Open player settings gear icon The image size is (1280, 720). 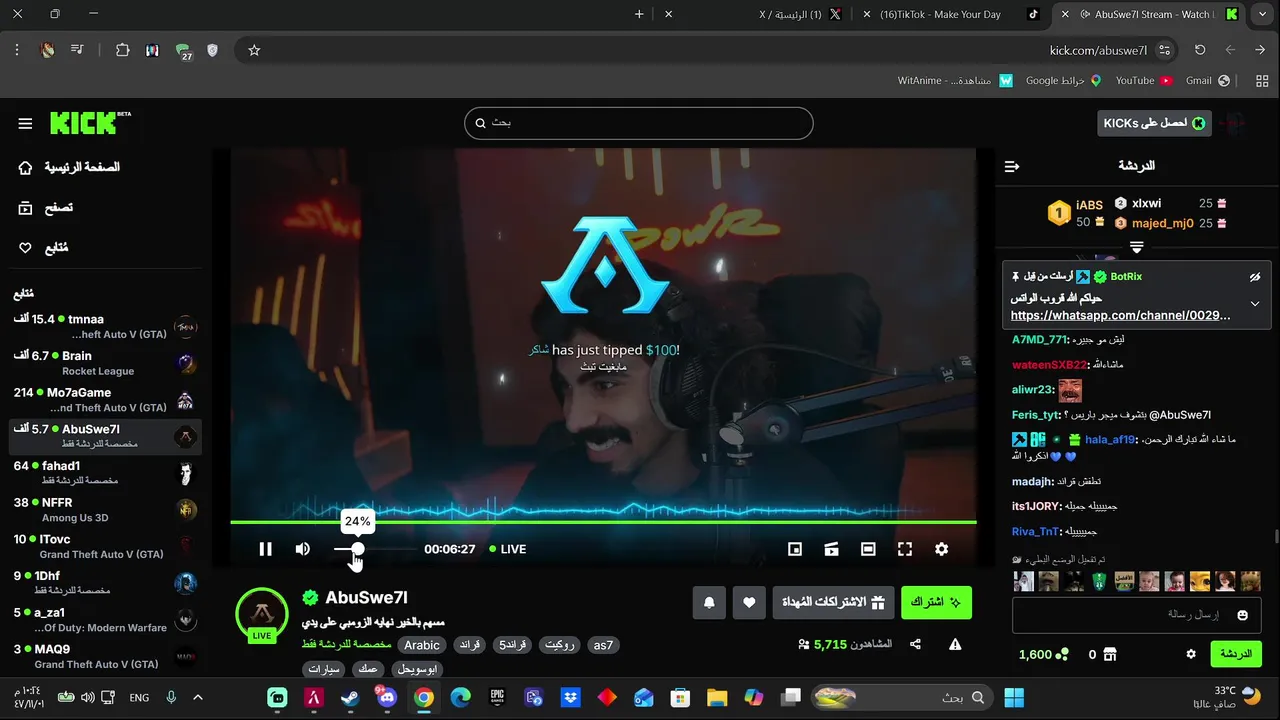tap(941, 549)
